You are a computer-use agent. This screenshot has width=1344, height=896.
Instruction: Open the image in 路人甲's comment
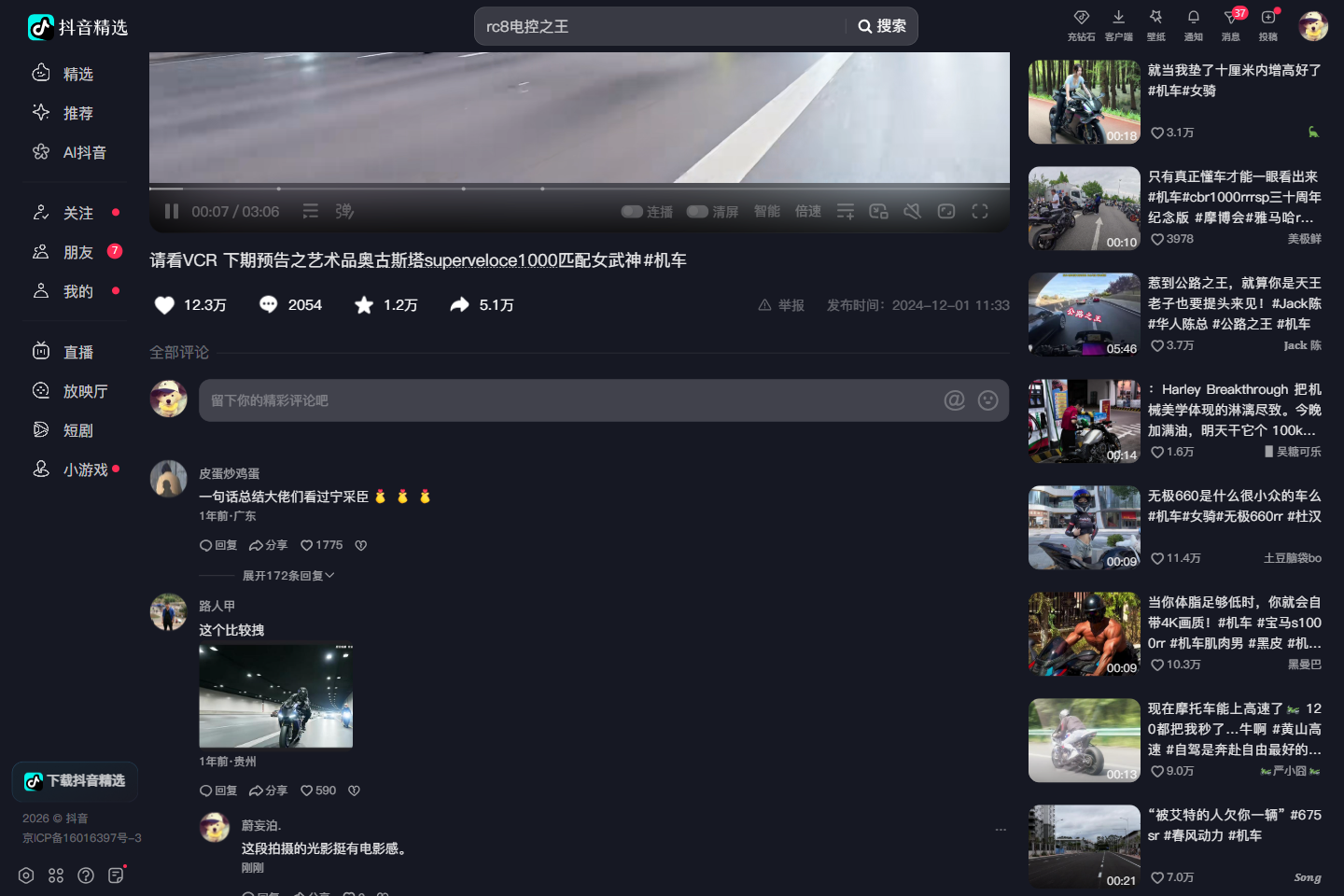coord(276,695)
